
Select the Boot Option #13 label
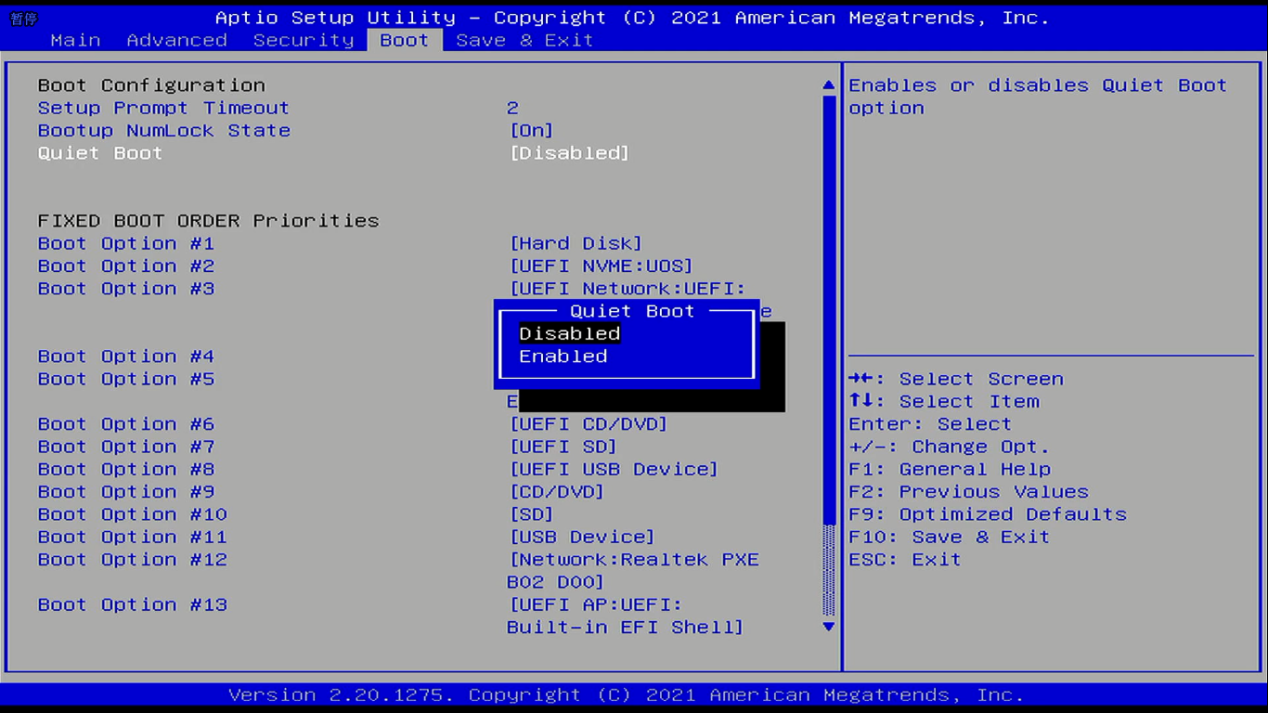(x=132, y=605)
